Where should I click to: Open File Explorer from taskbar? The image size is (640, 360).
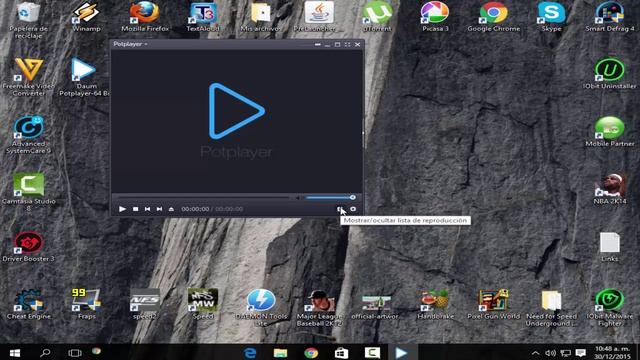click(x=280, y=353)
